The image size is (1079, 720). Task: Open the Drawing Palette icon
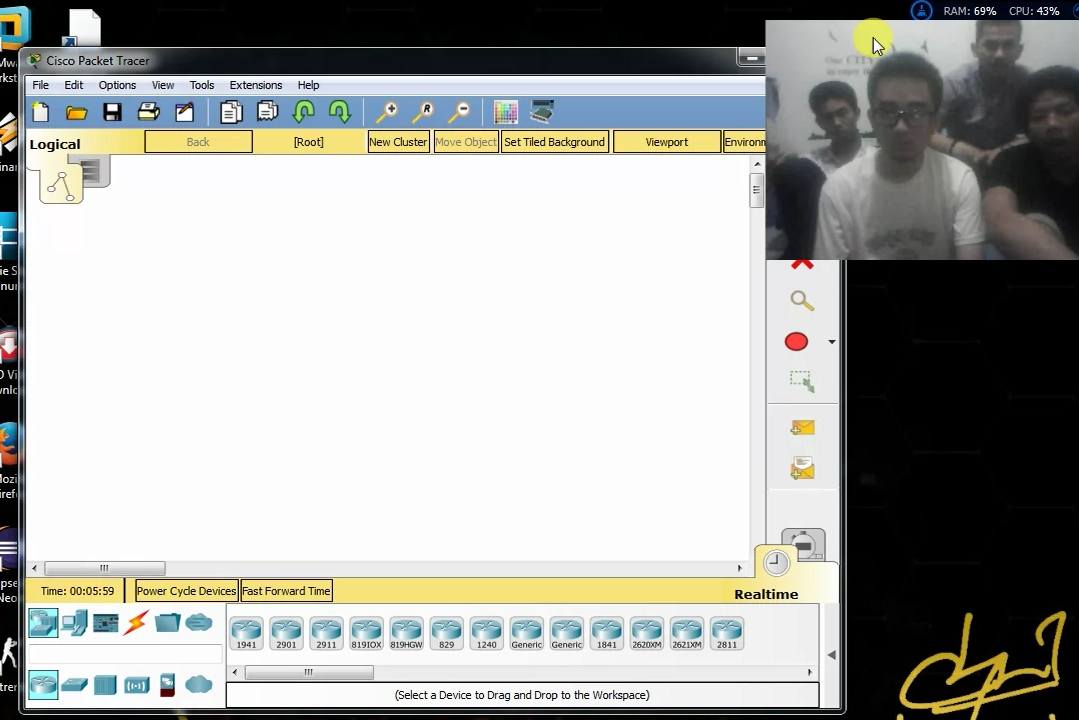click(506, 112)
